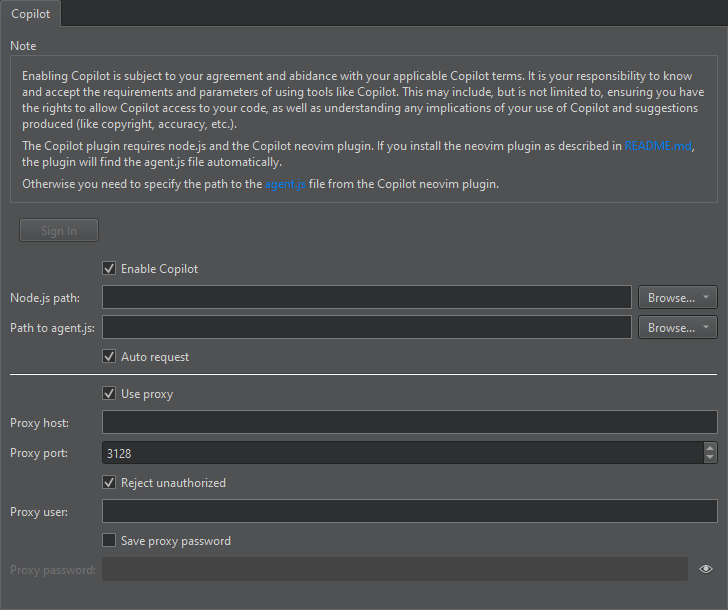Increase proxy port with up arrow

coord(710,448)
